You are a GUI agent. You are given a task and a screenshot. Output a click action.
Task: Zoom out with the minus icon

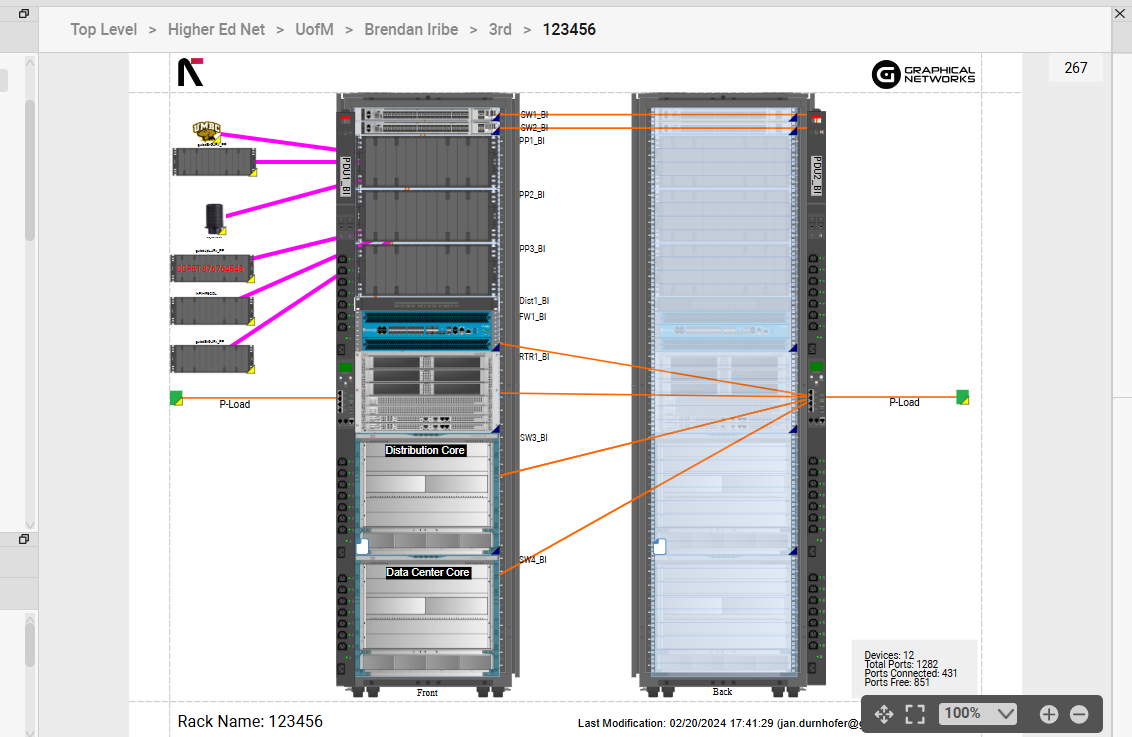click(1079, 714)
